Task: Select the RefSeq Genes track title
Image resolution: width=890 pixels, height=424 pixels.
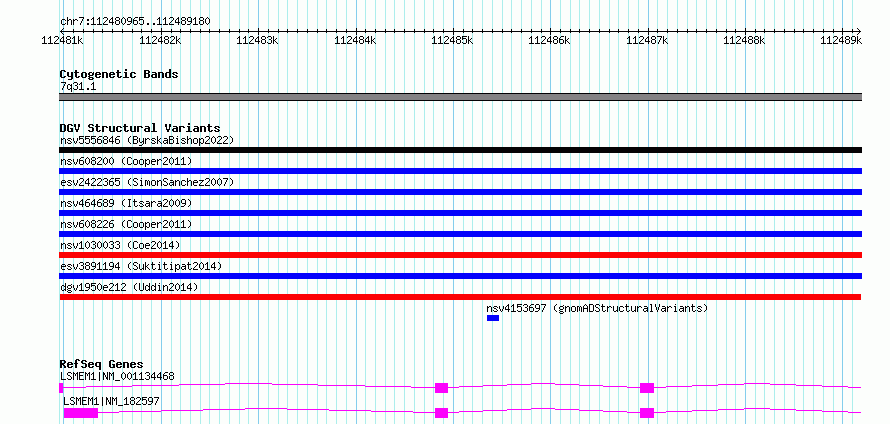Action: (102, 364)
